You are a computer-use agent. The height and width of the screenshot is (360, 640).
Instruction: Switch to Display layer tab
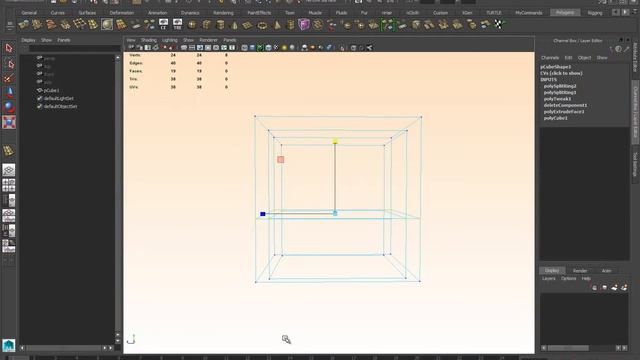(x=552, y=270)
